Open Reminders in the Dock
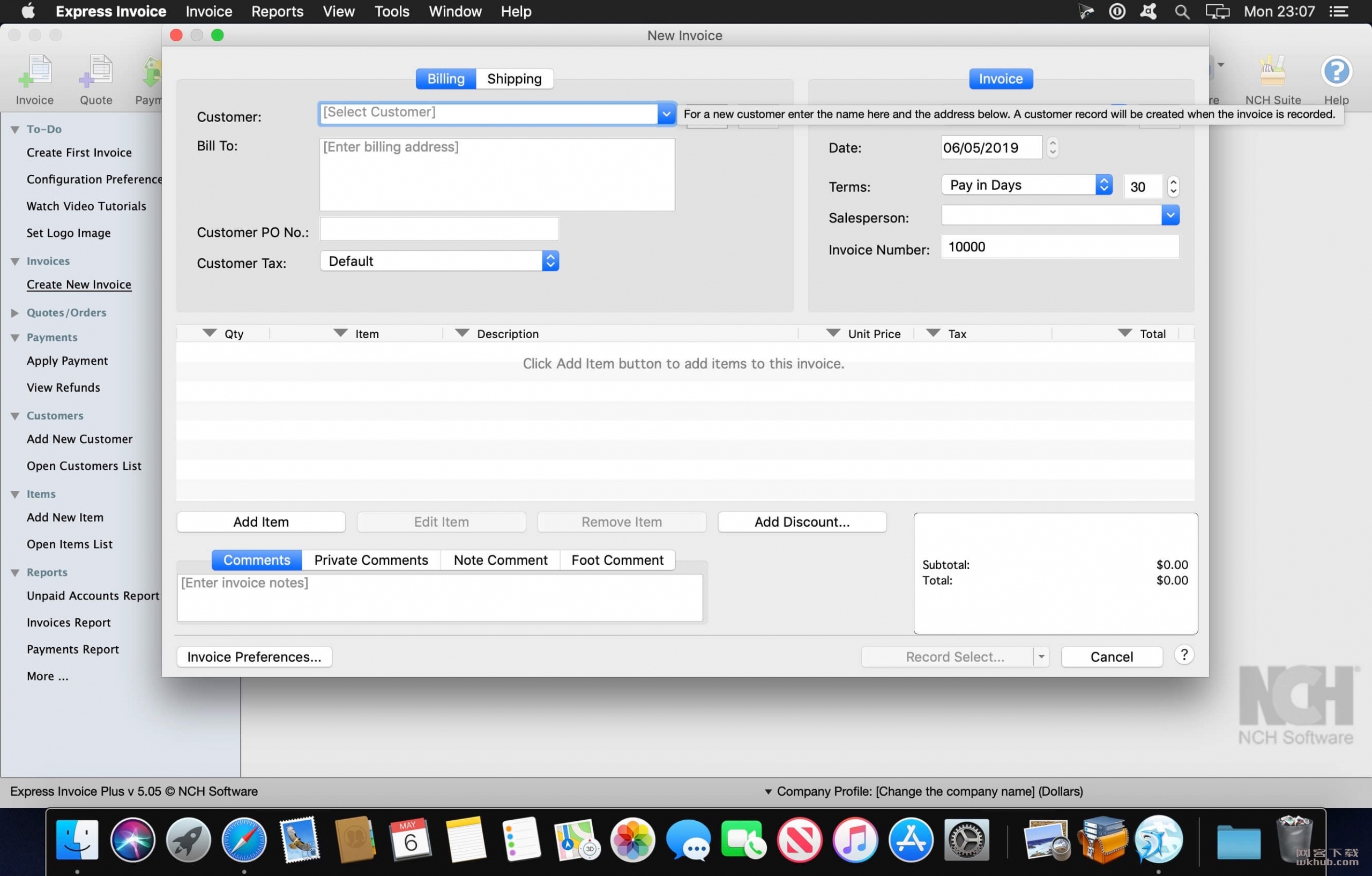Viewport: 1372px width, 876px height. 521,840
